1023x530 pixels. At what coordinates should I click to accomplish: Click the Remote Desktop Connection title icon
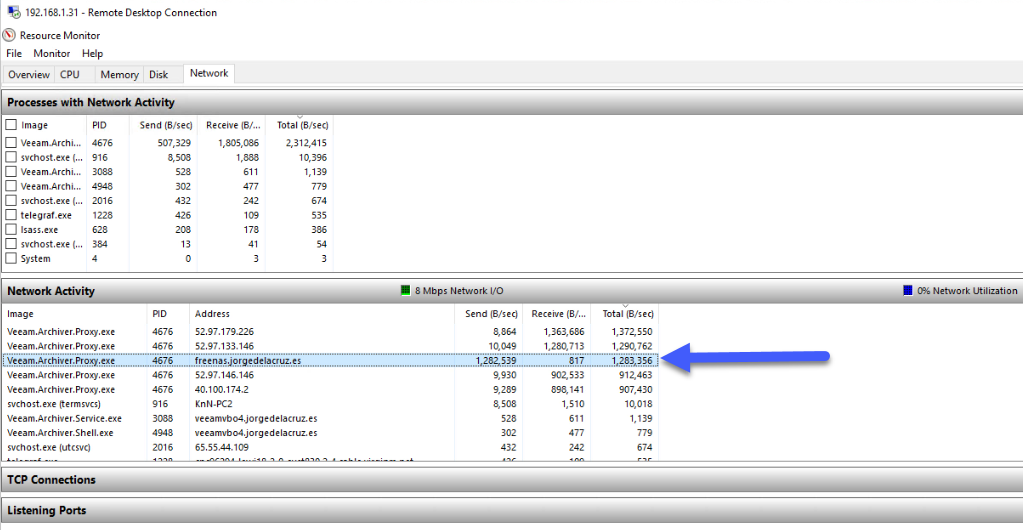pyautogui.click(x=14, y=12)
